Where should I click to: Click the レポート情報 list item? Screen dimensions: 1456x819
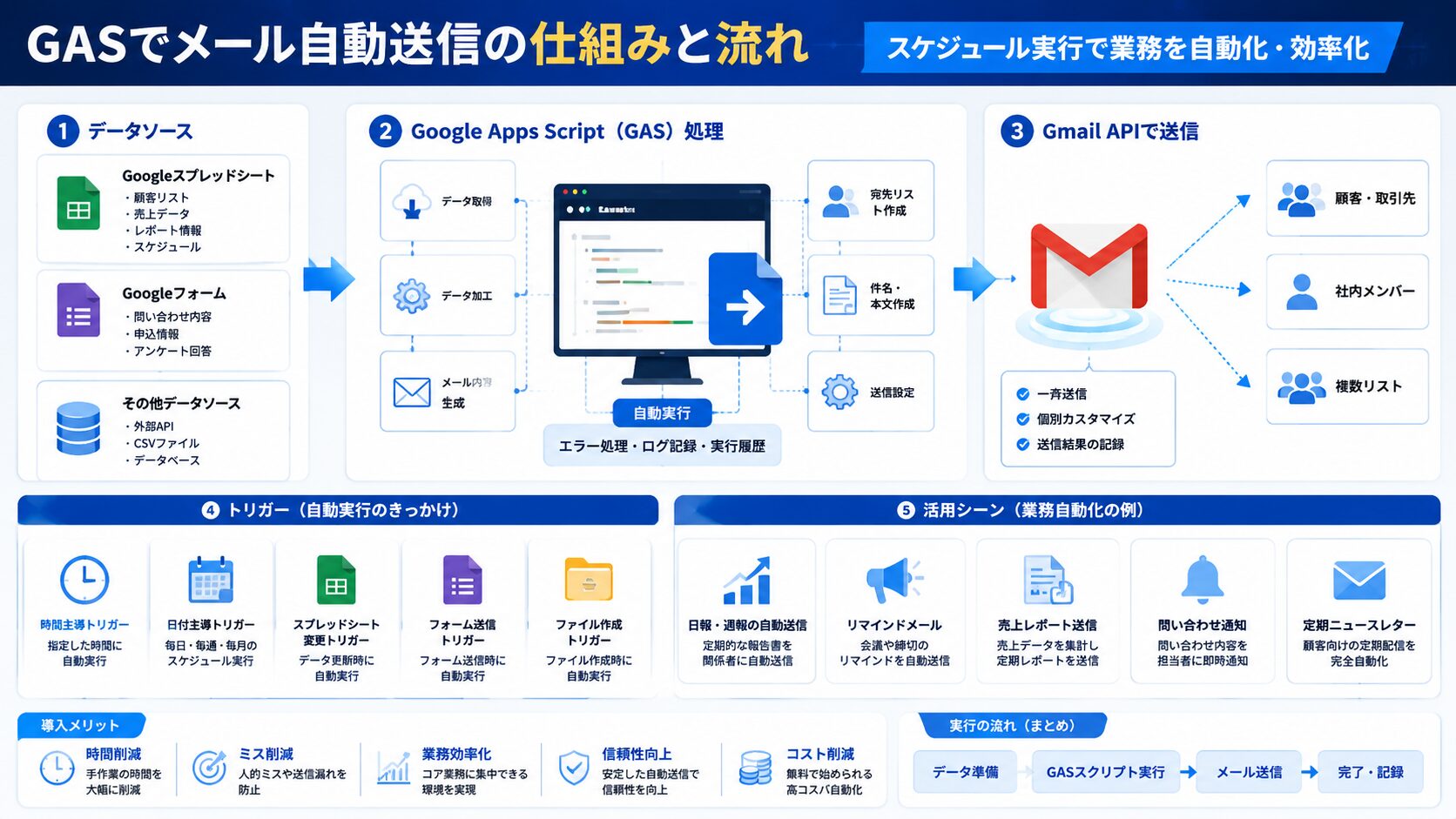pyautogui.click(x=167, y=231)
